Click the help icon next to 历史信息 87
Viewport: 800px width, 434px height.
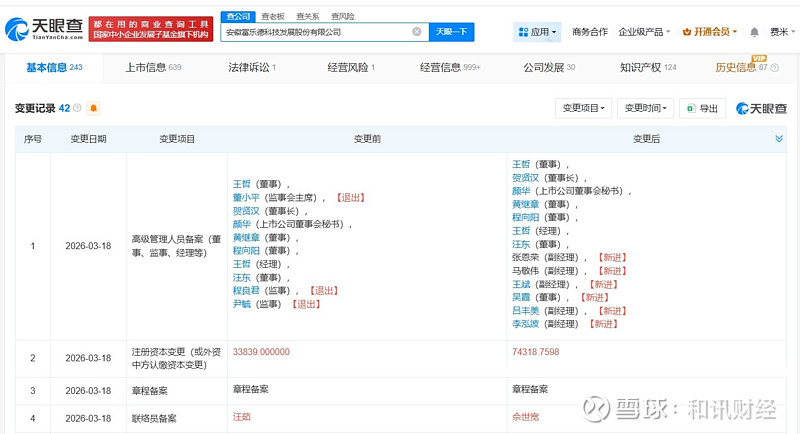click(774, 68)
